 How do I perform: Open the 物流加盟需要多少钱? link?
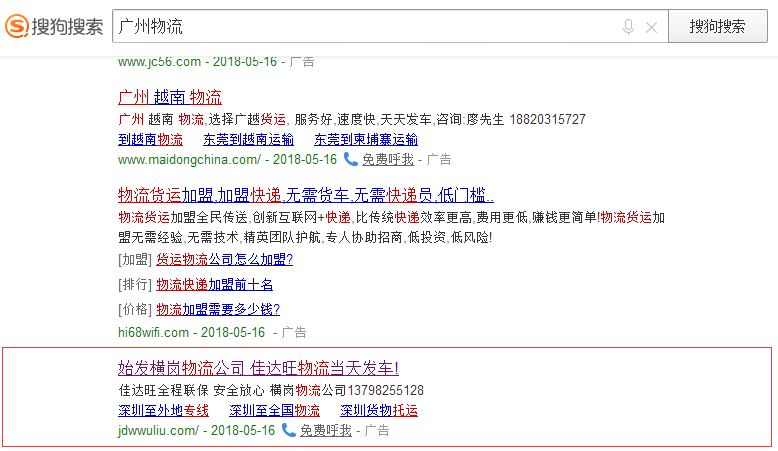point(218,309)
